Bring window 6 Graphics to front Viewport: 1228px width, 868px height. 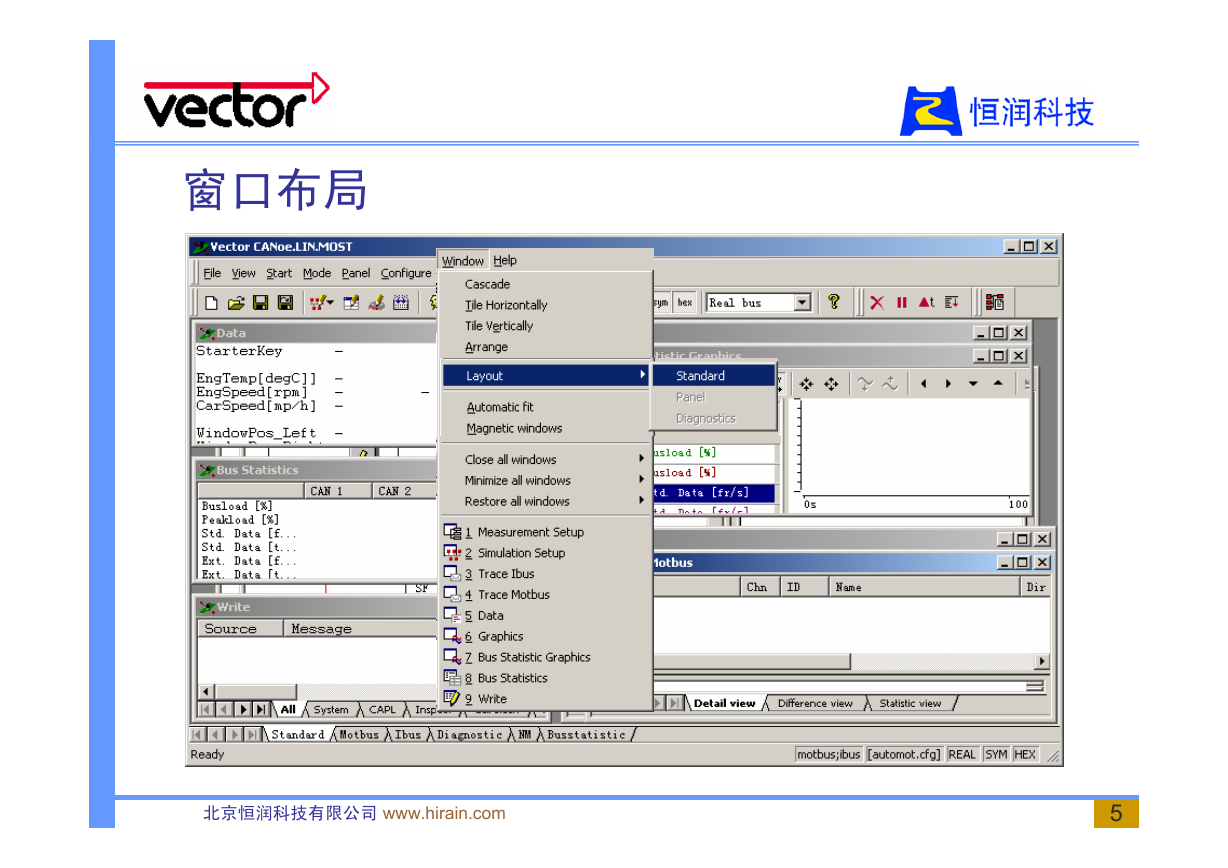tap(547, 636)
